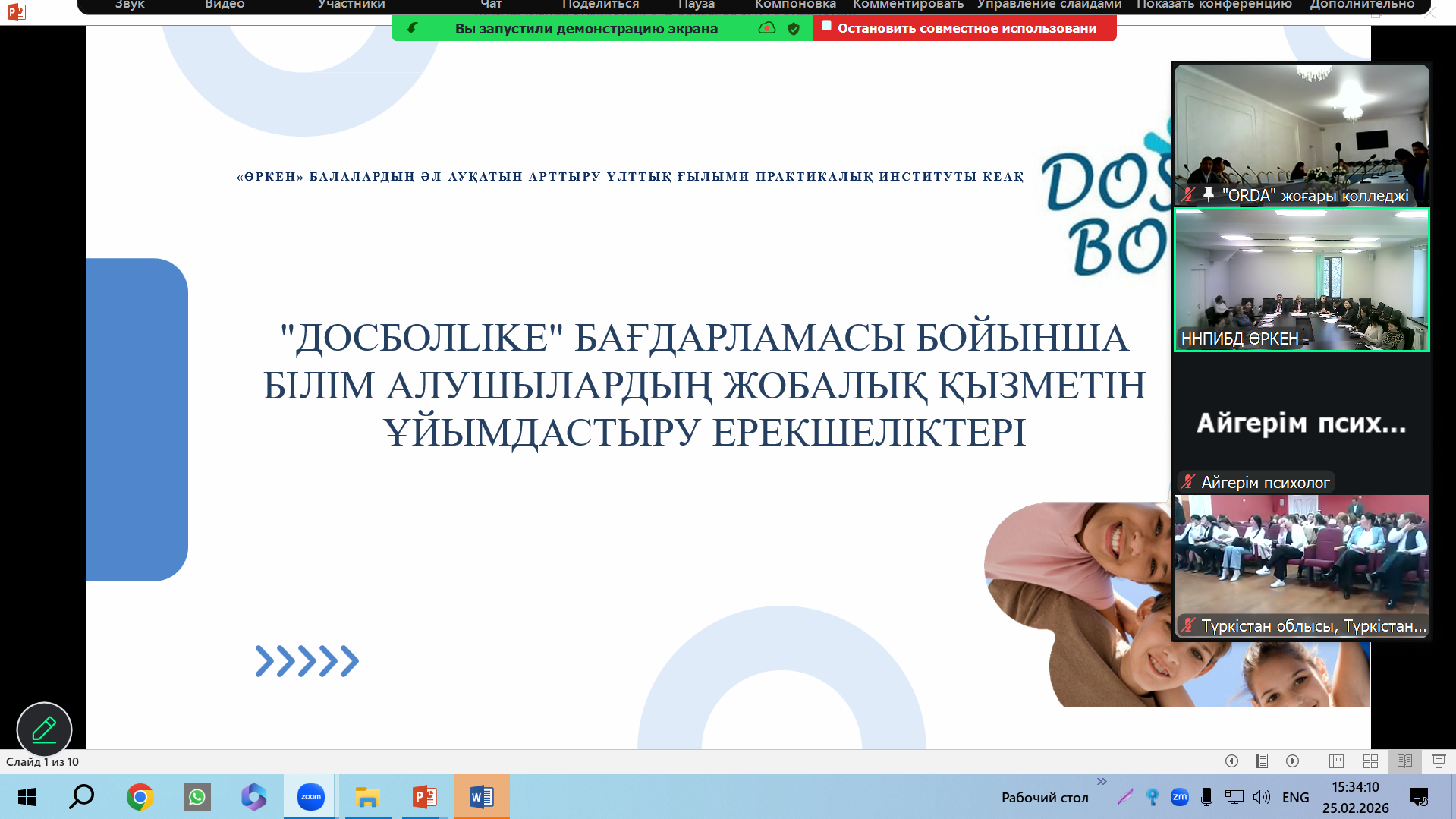Switch to Slide Sorter view
1456x819 pixels.
tap(1370, 761)
